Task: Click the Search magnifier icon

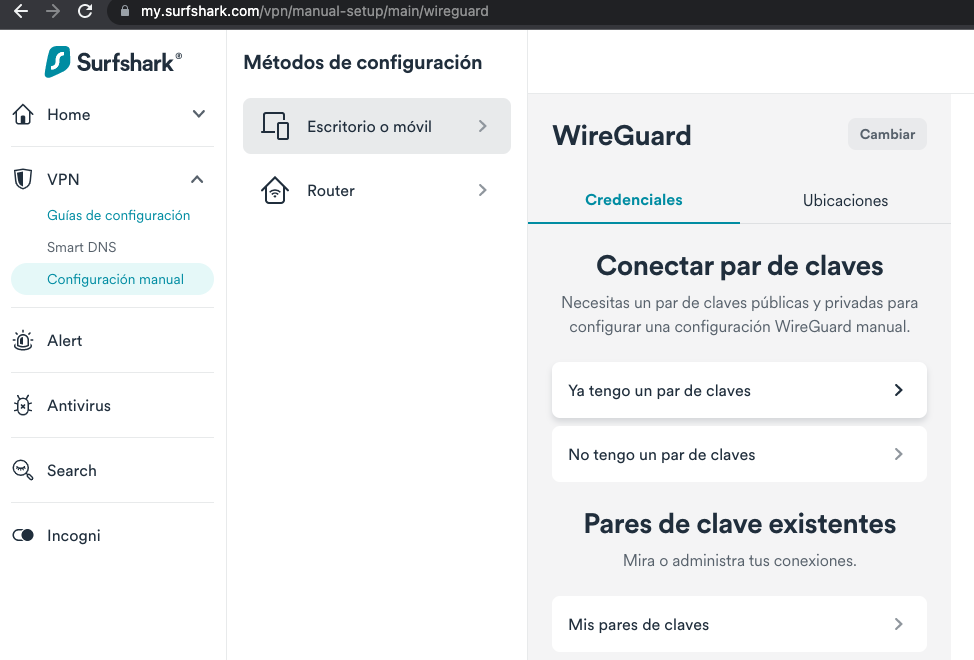Action: 23,471
